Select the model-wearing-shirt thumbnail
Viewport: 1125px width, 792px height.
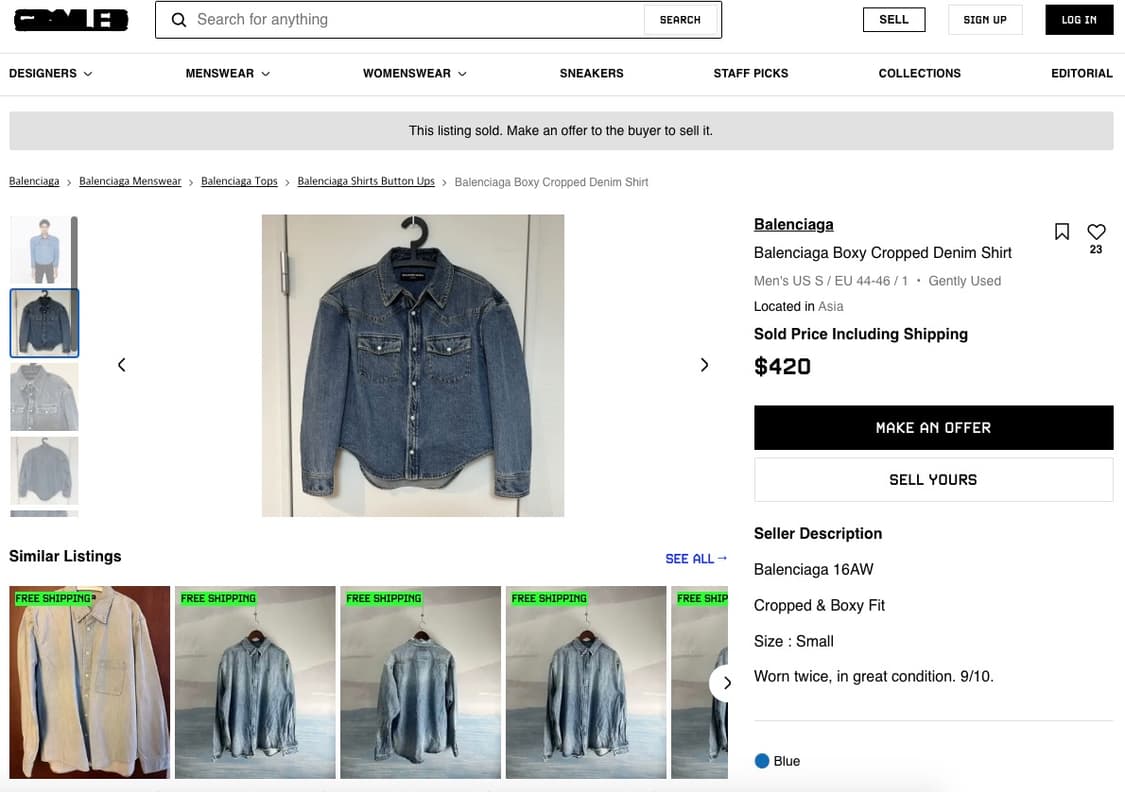point(44,250)
